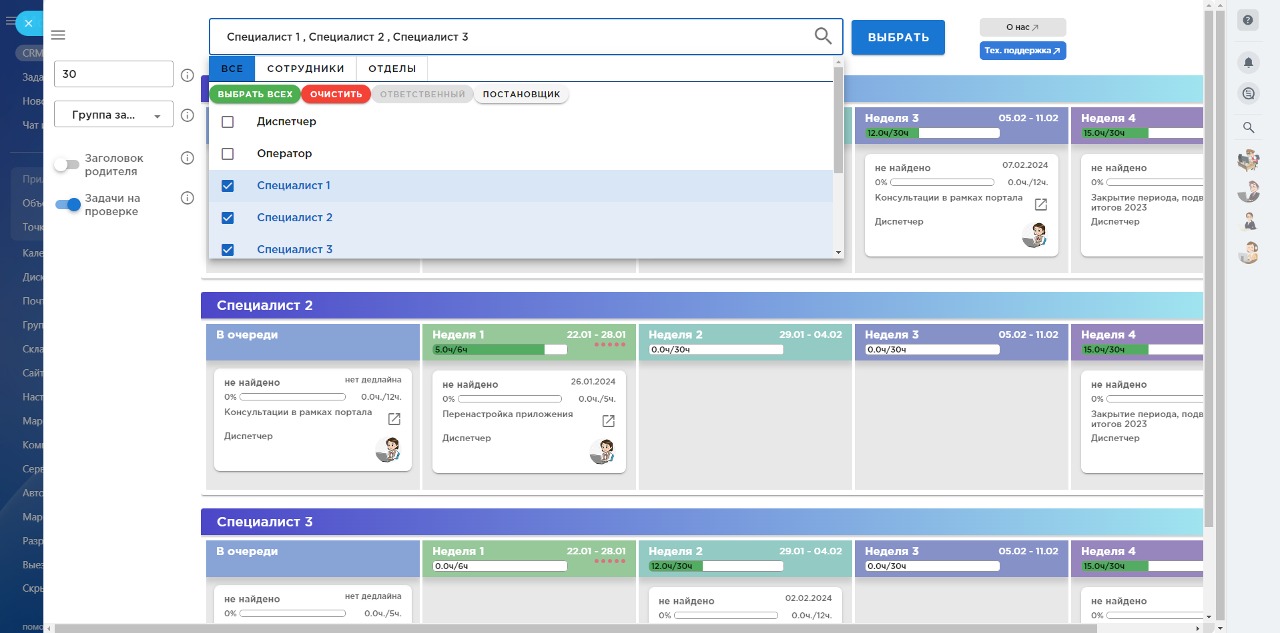Click the magnifier icon in the specialist search field
The height and width of the screenshot is (633, 1280).
(x=823, y=36)
